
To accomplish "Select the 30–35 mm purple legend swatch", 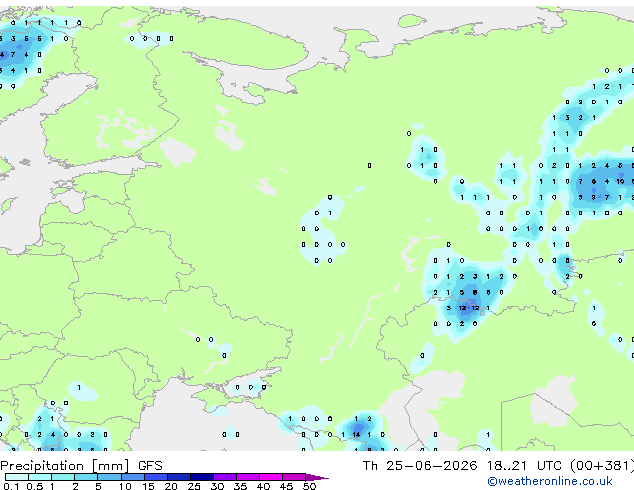I will point(225,477).
